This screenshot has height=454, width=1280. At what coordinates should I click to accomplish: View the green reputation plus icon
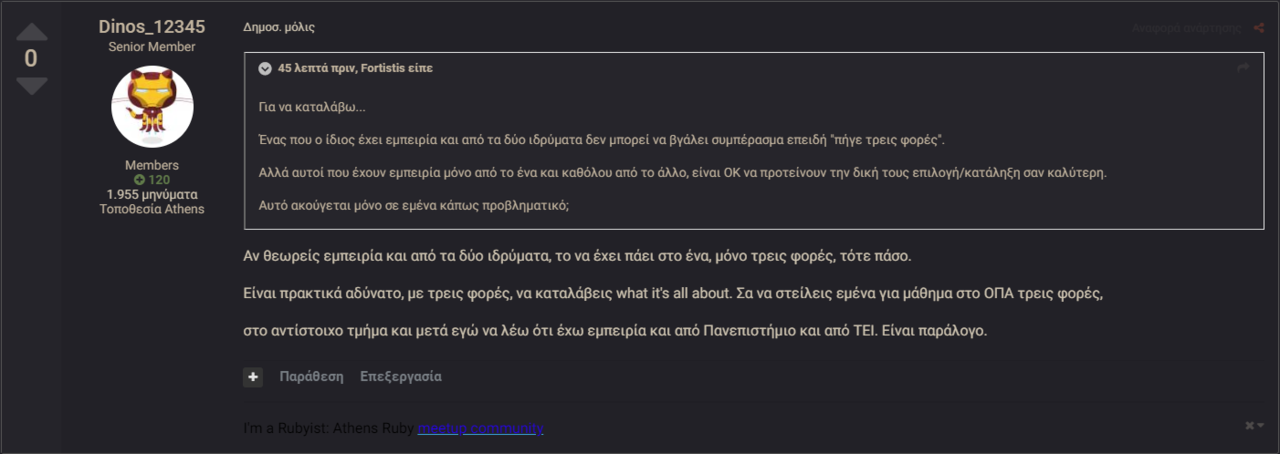point(139,180)
